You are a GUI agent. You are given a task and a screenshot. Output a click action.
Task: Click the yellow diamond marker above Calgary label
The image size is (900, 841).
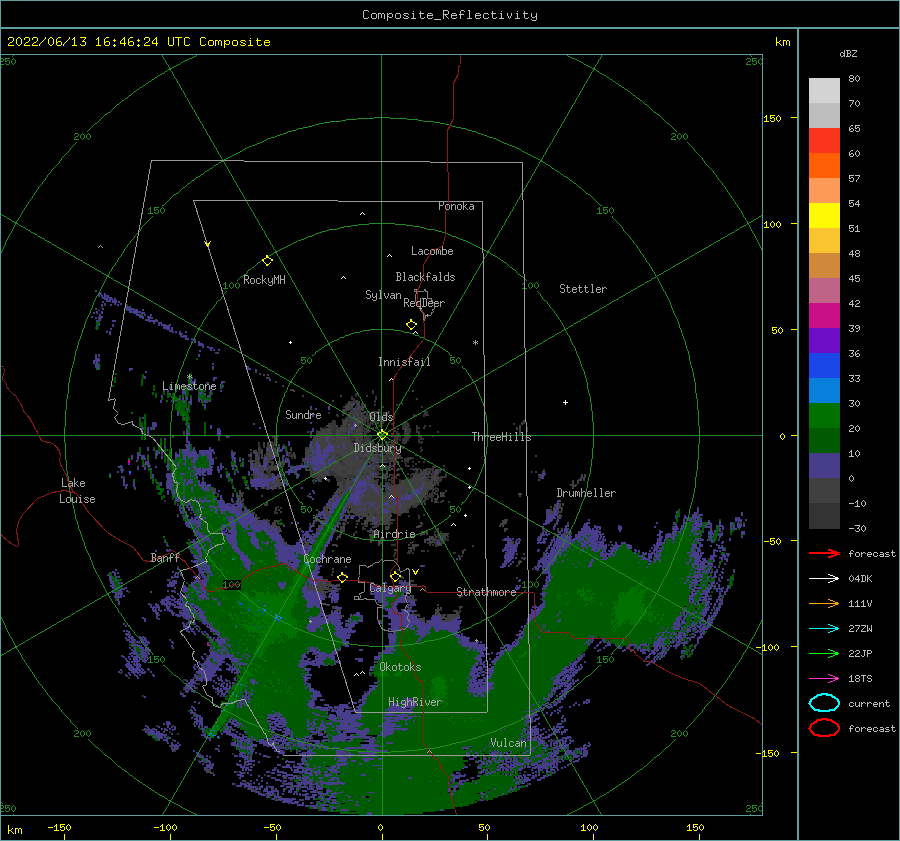pos(395,576)
